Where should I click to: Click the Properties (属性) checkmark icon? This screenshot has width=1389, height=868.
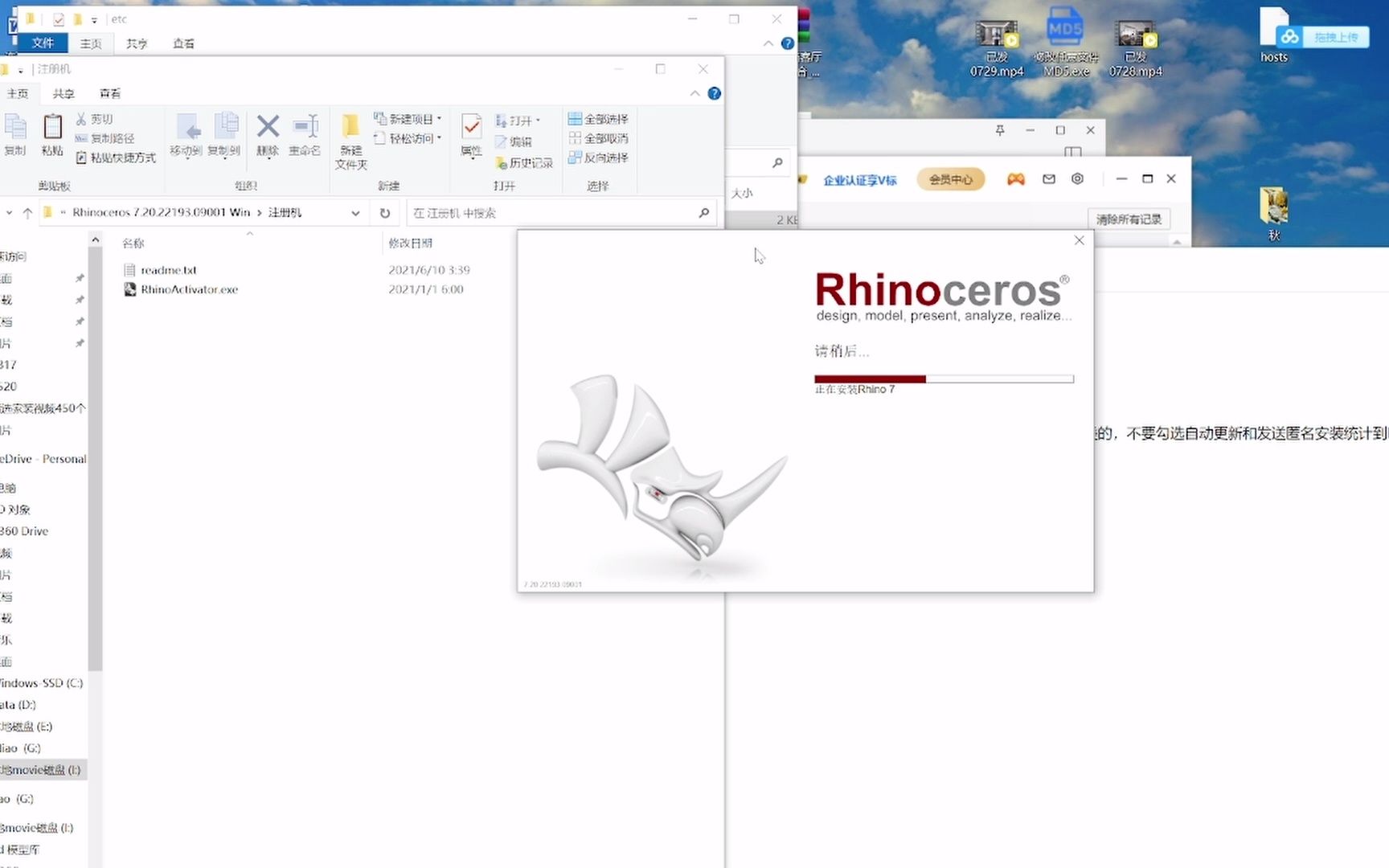(x=471, y=133)
